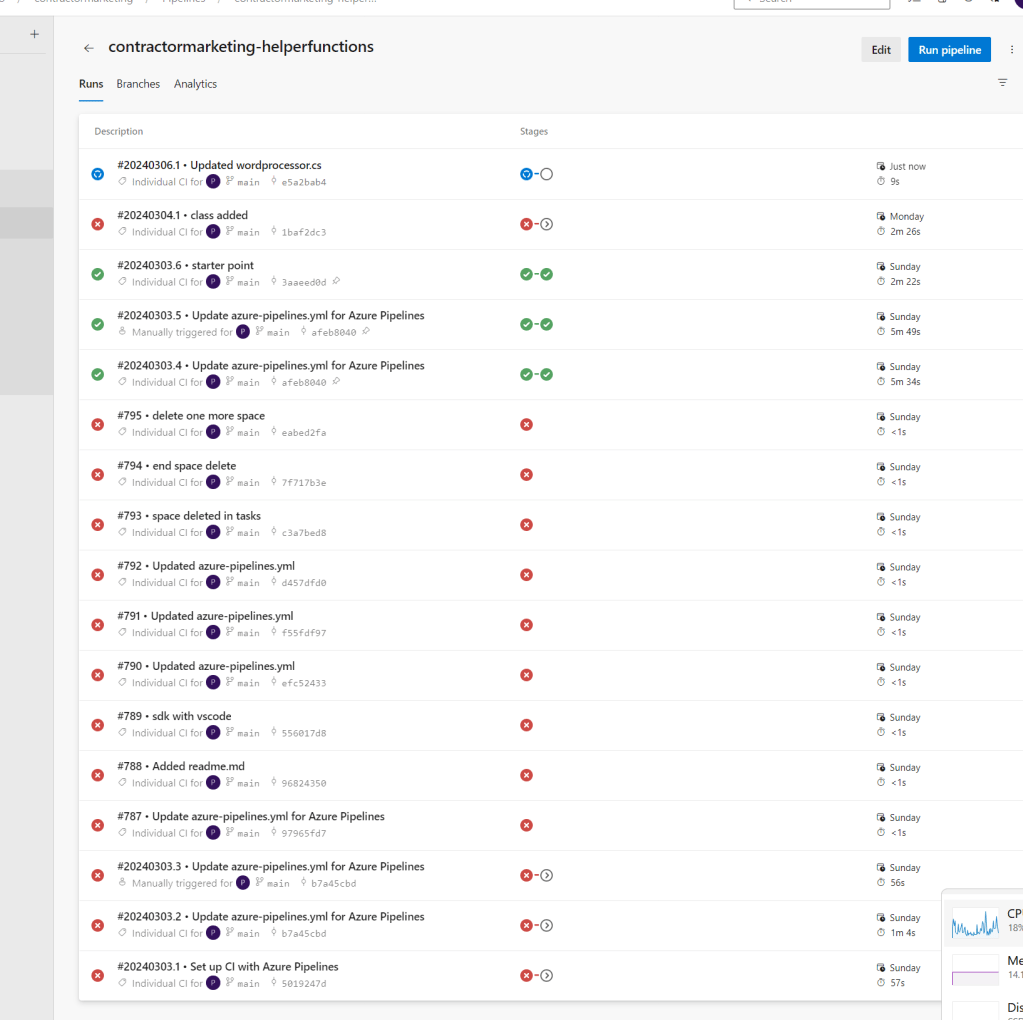Click pin icon next to commit 3aaeed0d

point(336,281)
